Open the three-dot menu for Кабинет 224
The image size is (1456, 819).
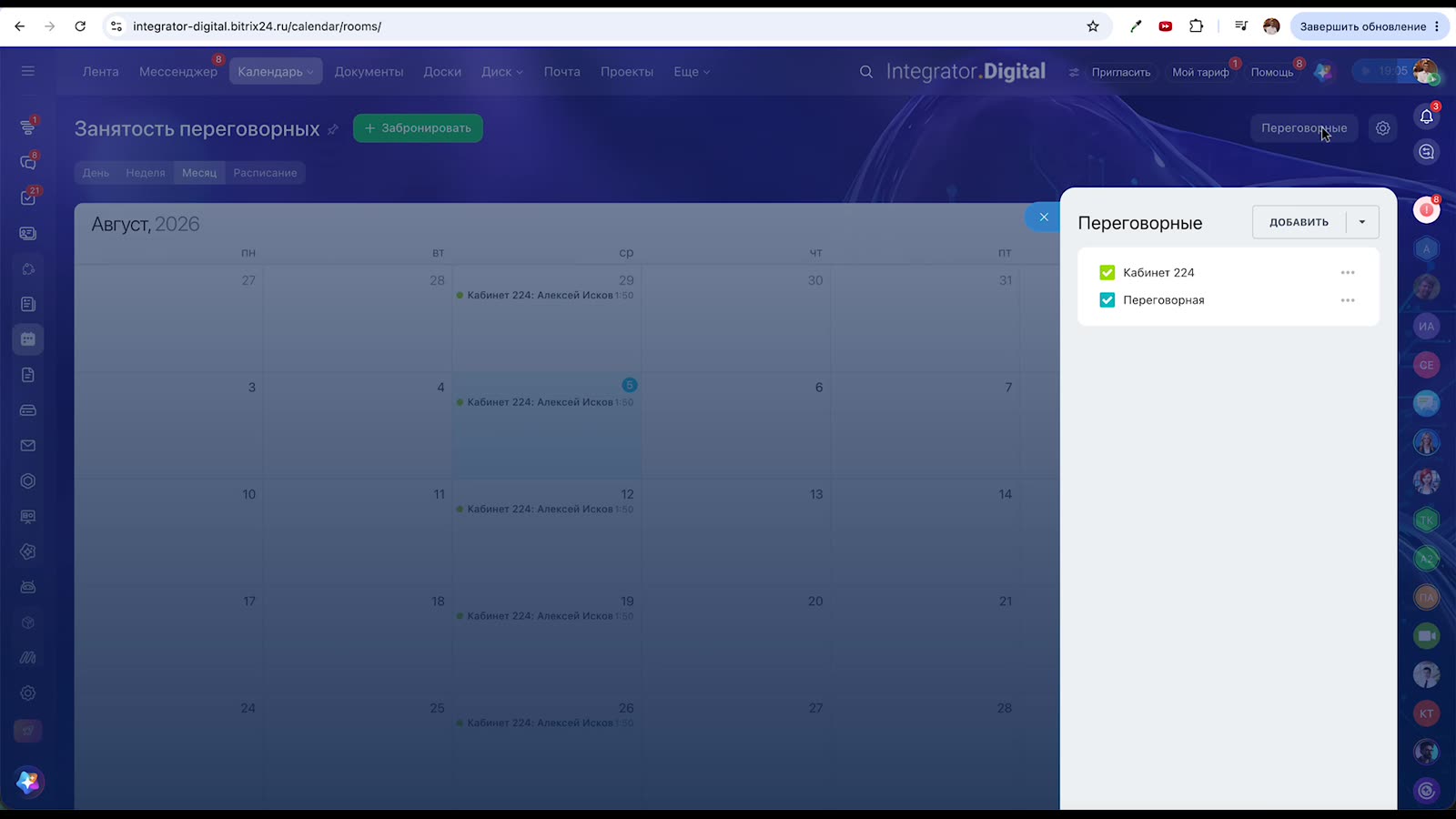click(x=1348, y=272)
